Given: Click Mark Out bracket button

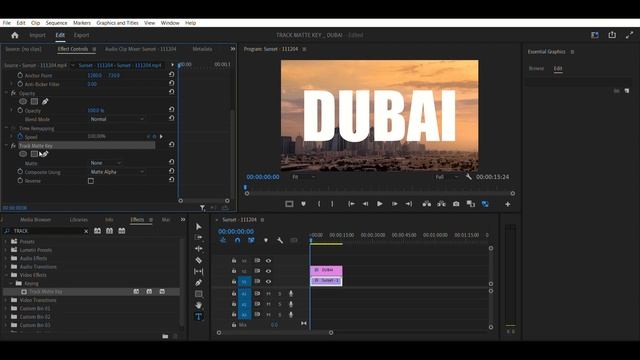Looking at the screenshot, I should tap(332, 204).
